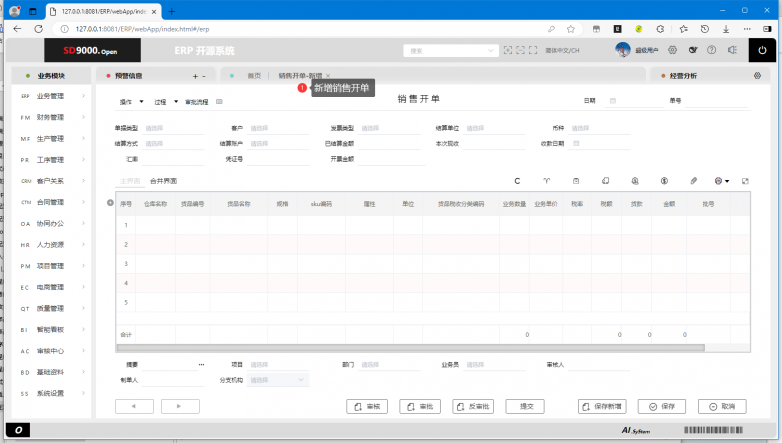The height and width of the screenshot is (443, 782).
Task: Open the 过程 dropdown menu
Action: point(166,101)
